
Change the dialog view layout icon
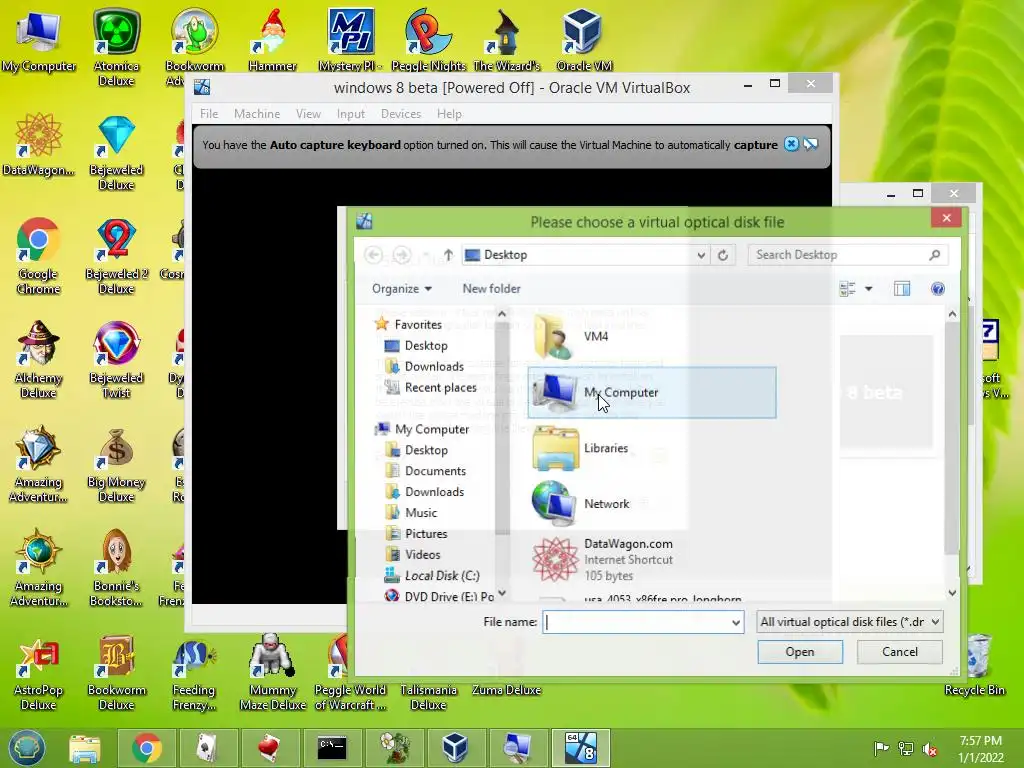(x=847, y=289)
